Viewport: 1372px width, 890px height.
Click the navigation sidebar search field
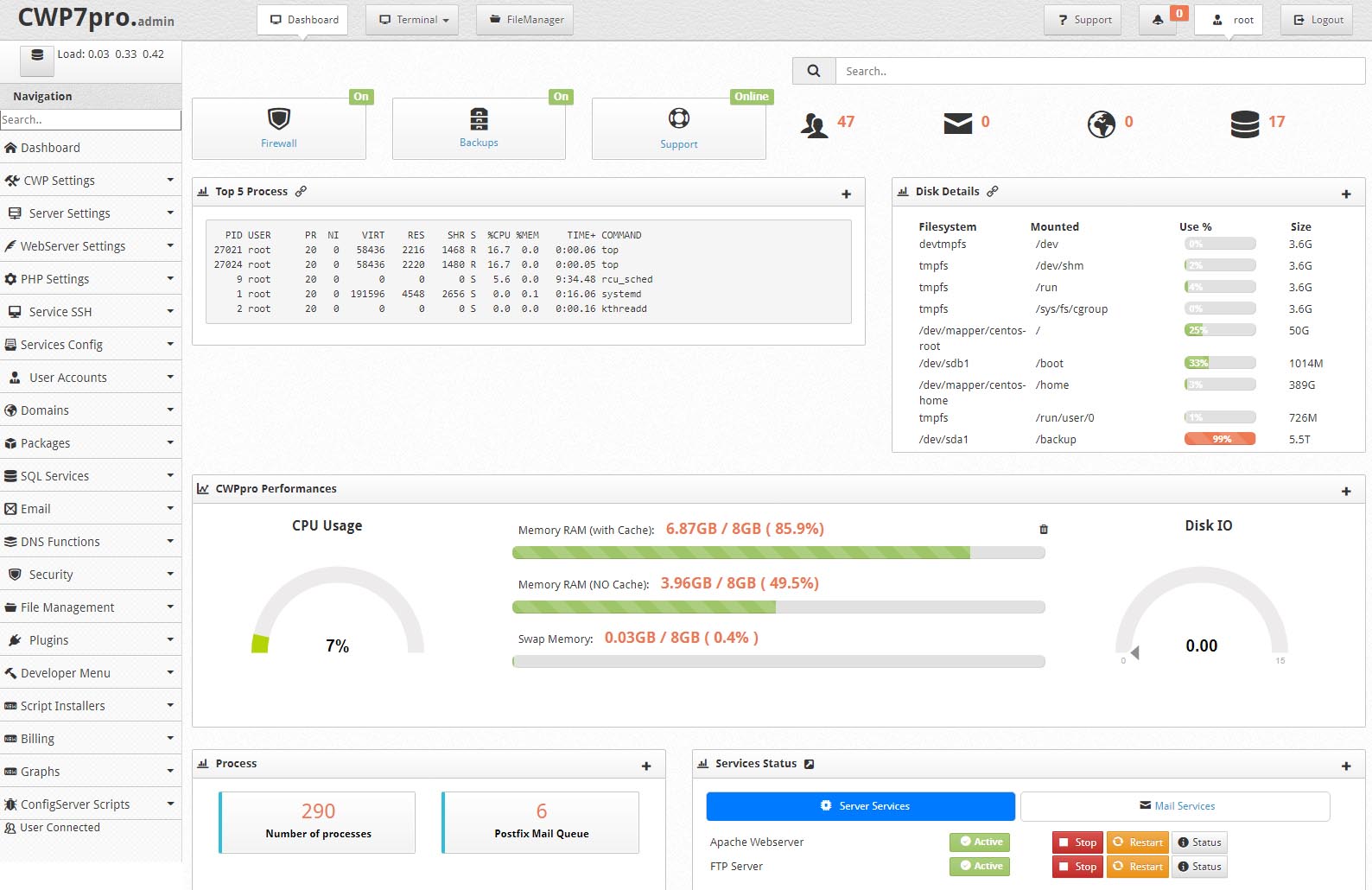pyautogui.click(x=91, y=120)
